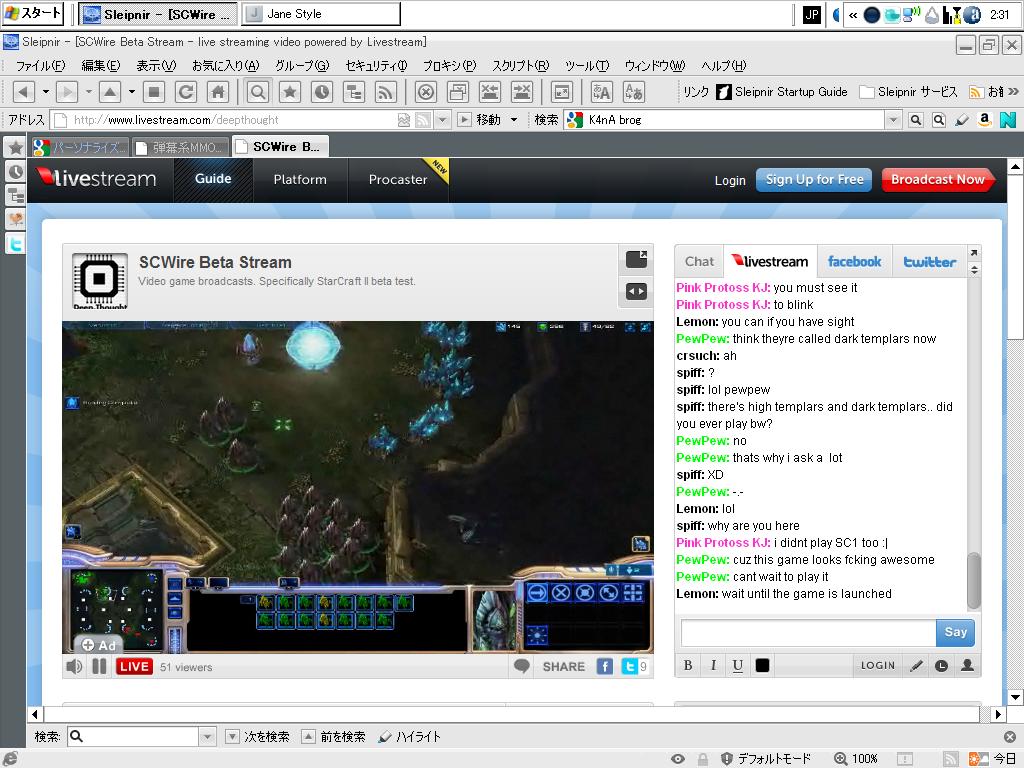The width and height of the screenshot is (1024, 768).
Task: Expand the links toolbar overflow chevron
Action: point(1013,92)
